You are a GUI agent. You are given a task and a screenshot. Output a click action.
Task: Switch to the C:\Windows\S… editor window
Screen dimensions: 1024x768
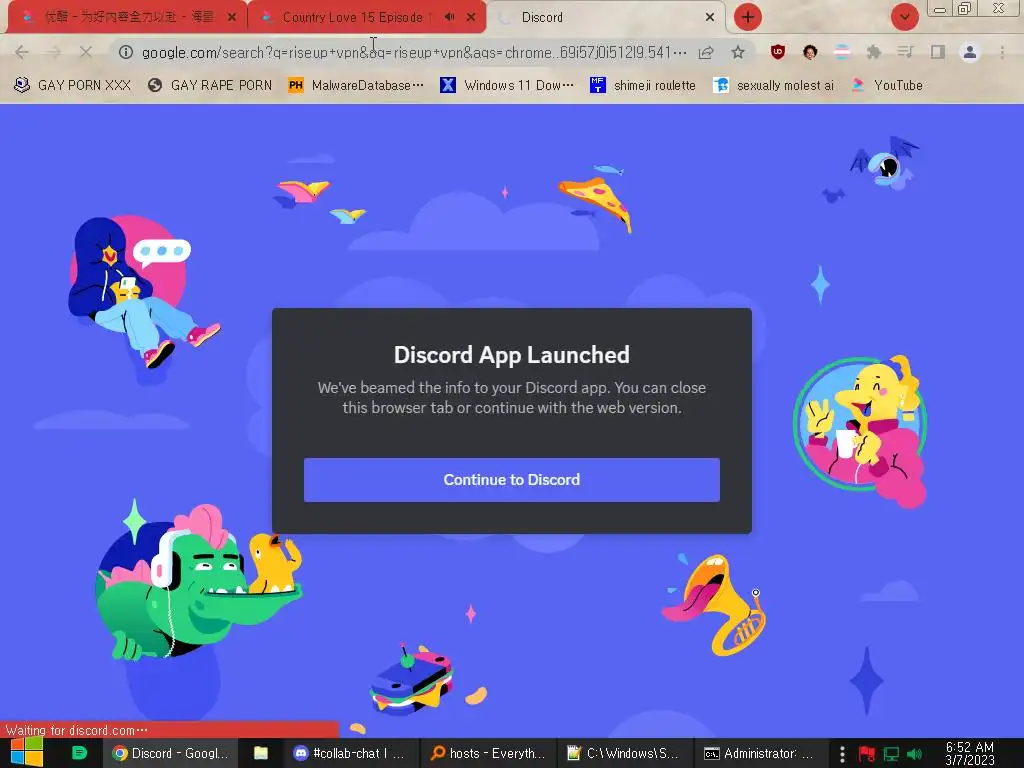click(622, 753)
